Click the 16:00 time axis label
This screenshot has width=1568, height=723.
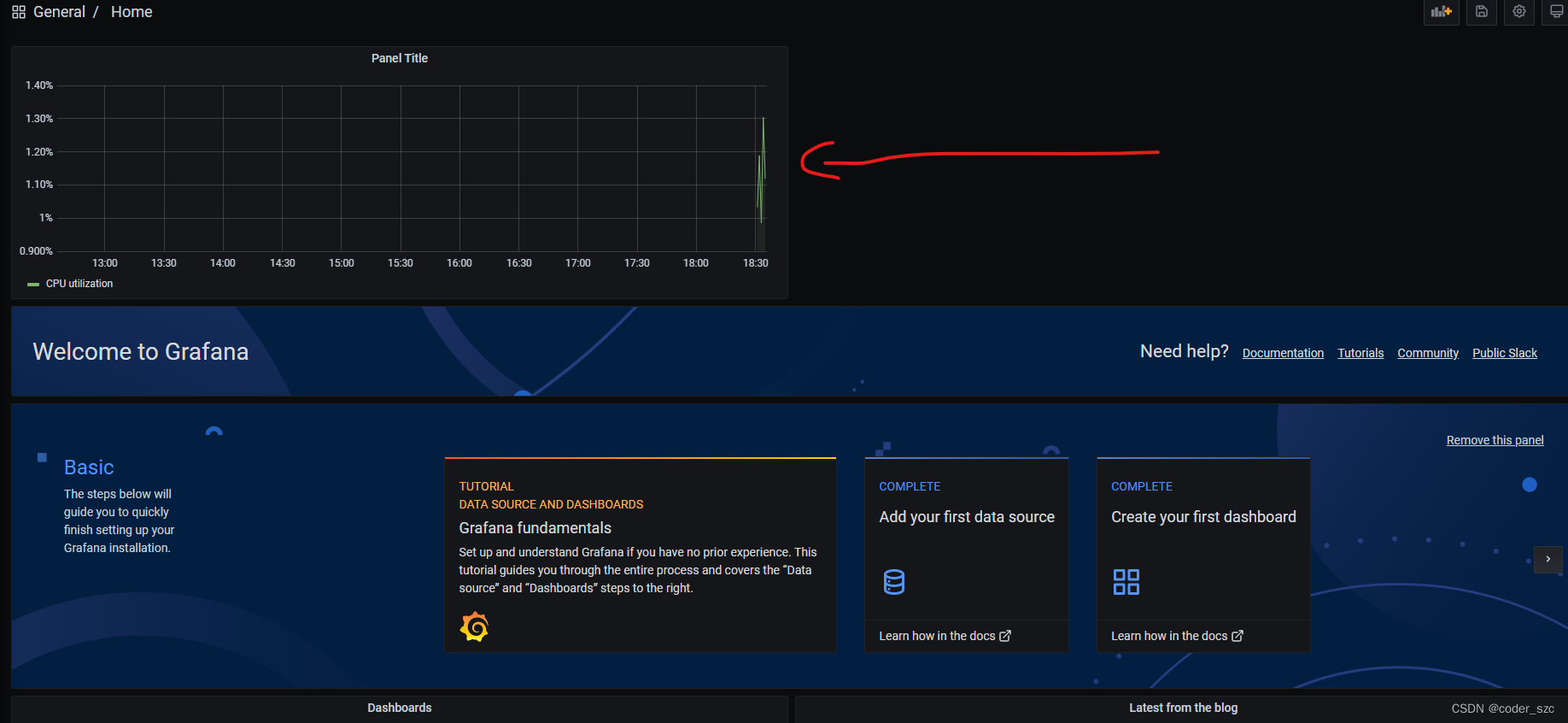(459, 263)
